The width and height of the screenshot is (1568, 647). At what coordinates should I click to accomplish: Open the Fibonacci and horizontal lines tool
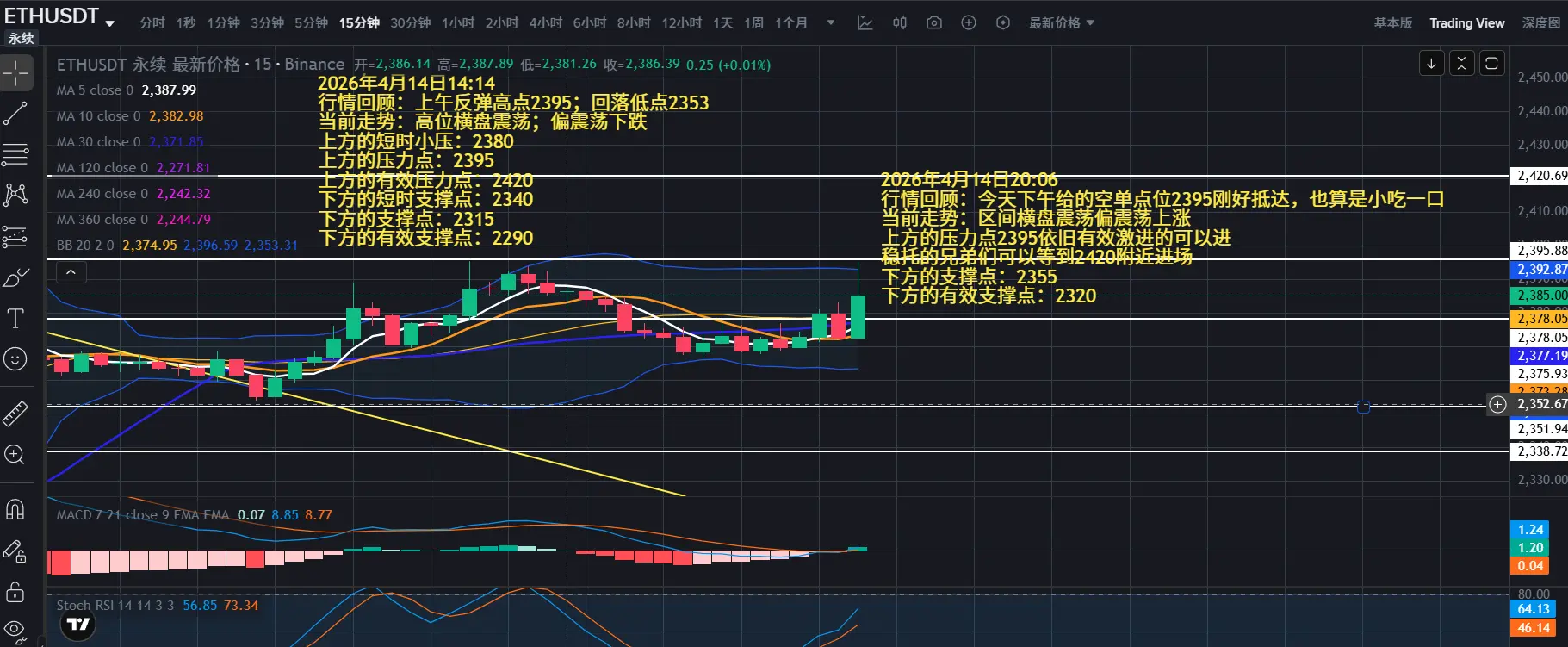click(15, 154)
